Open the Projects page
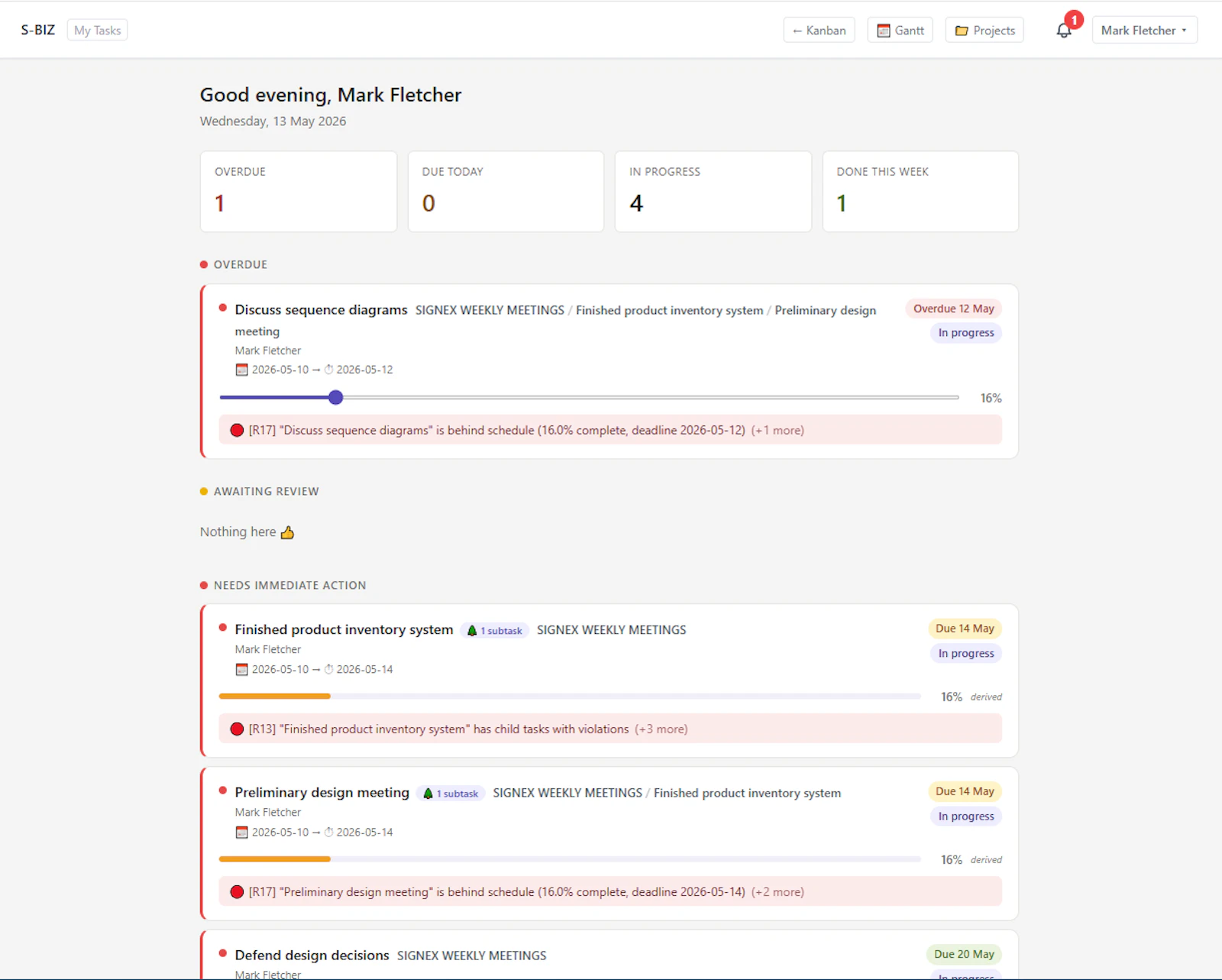1222x980 pixels. point(984,31)
